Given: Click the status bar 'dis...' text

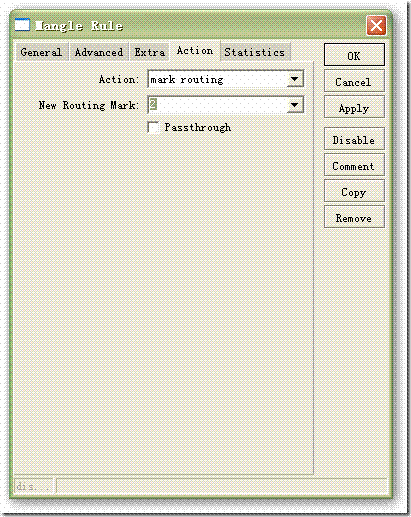Looking at the screenshot, I should [33, 486].
